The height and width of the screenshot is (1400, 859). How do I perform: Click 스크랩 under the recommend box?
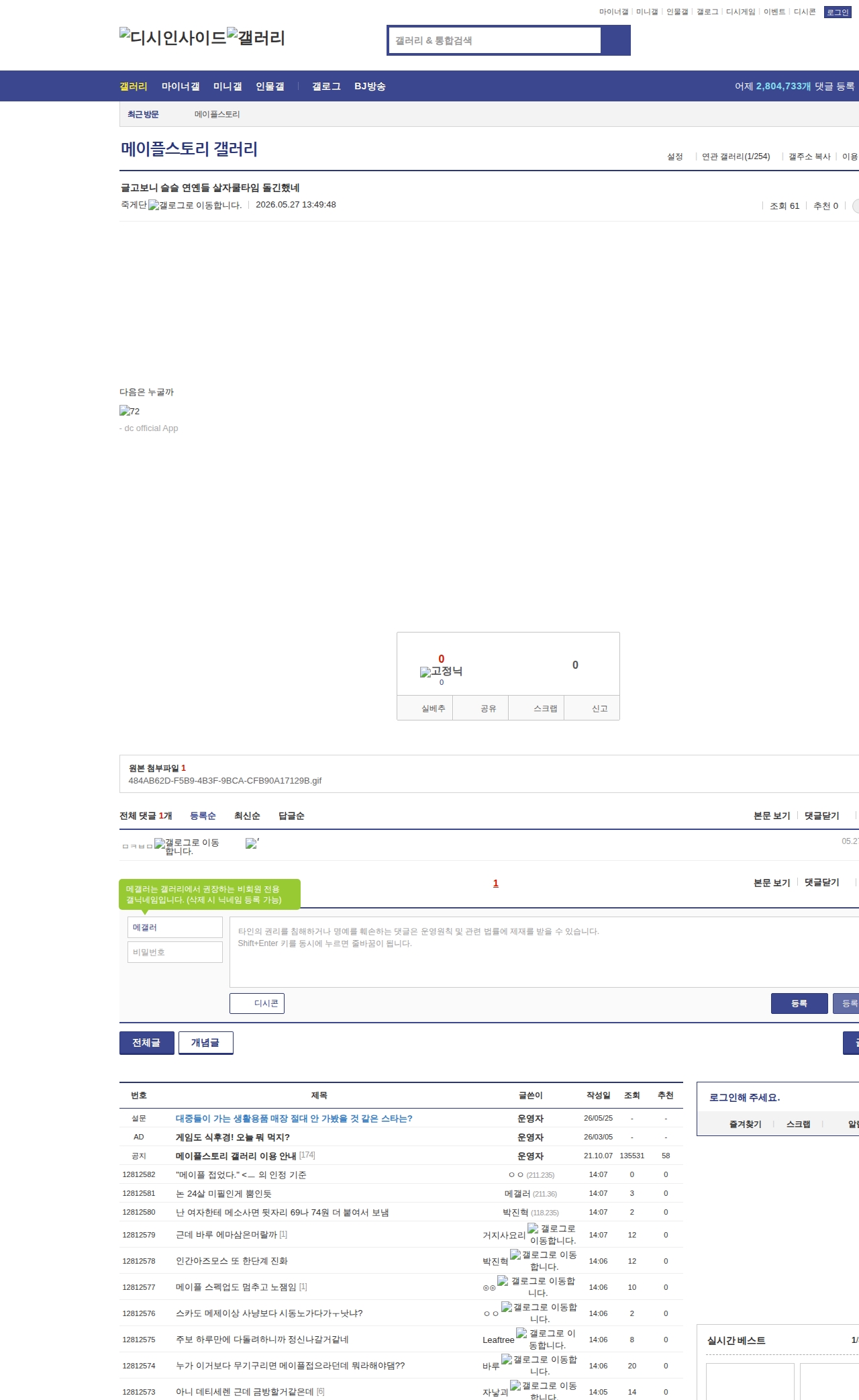pos(536,708)
